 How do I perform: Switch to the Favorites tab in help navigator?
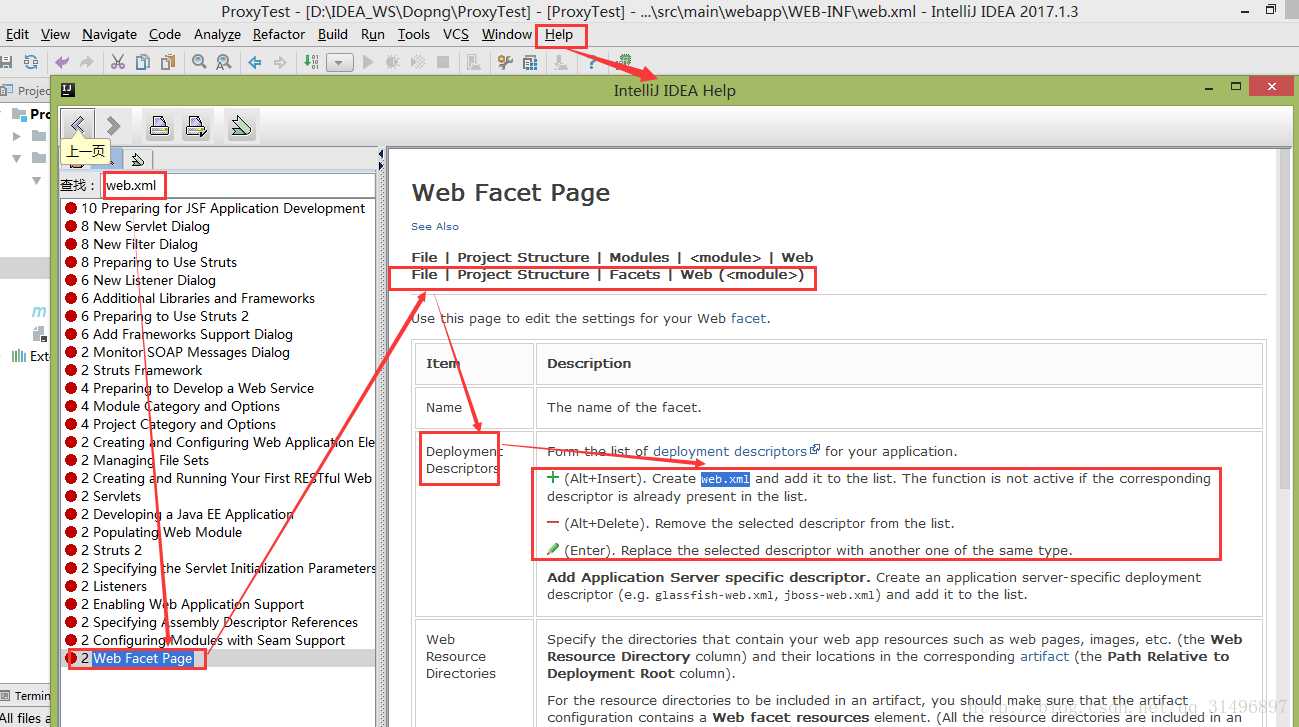138,160
